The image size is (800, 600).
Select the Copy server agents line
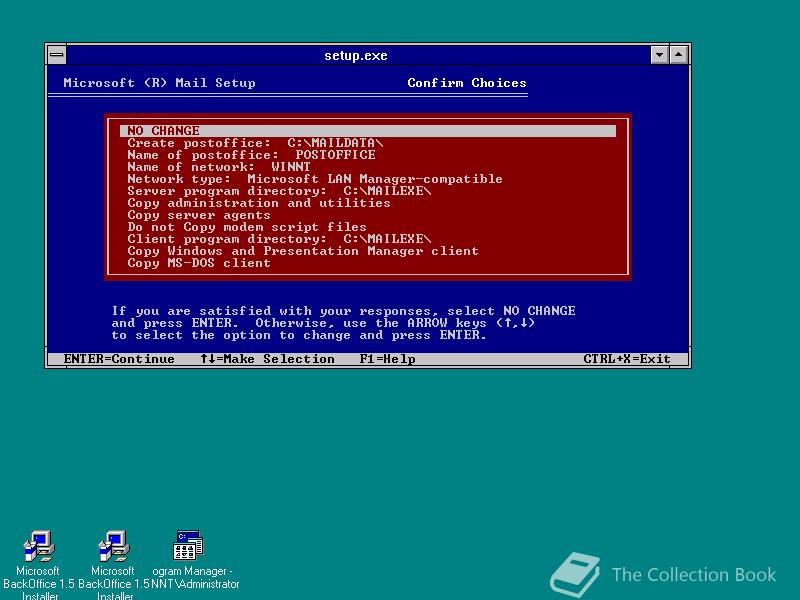pyautogui.click(x=198, y=215)
